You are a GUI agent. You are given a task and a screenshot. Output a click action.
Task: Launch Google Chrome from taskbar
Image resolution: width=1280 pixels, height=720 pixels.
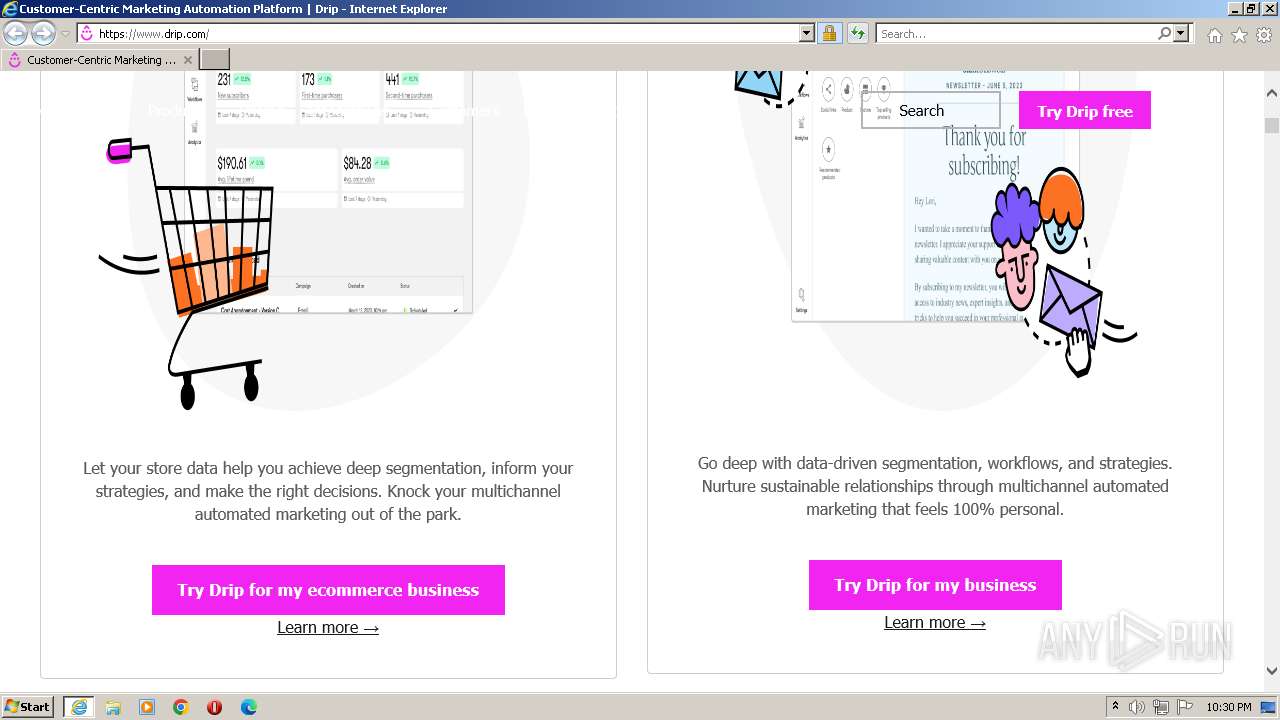pos(181,707)
